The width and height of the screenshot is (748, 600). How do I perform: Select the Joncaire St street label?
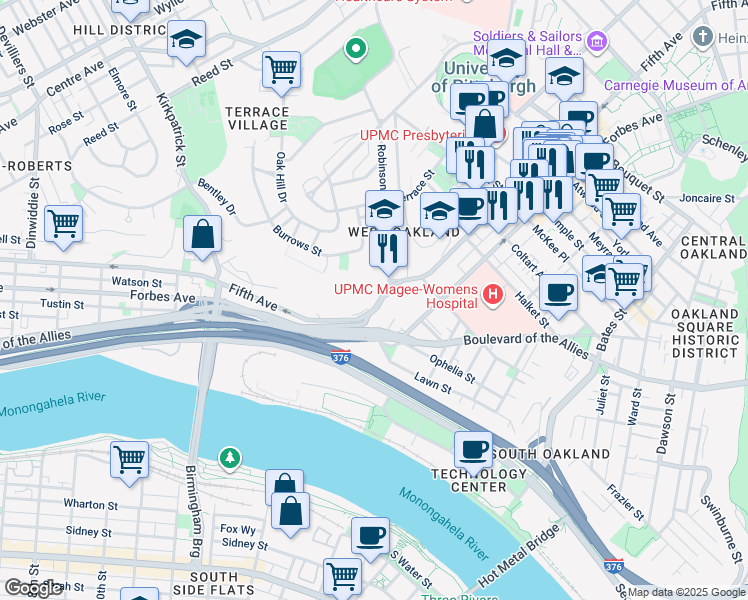click(707, 198)
